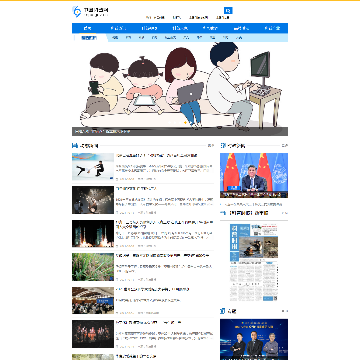Viewport: 360px width, 360px height.
Task: Open the more link above the three-men banner
Action: click(285, 311)
